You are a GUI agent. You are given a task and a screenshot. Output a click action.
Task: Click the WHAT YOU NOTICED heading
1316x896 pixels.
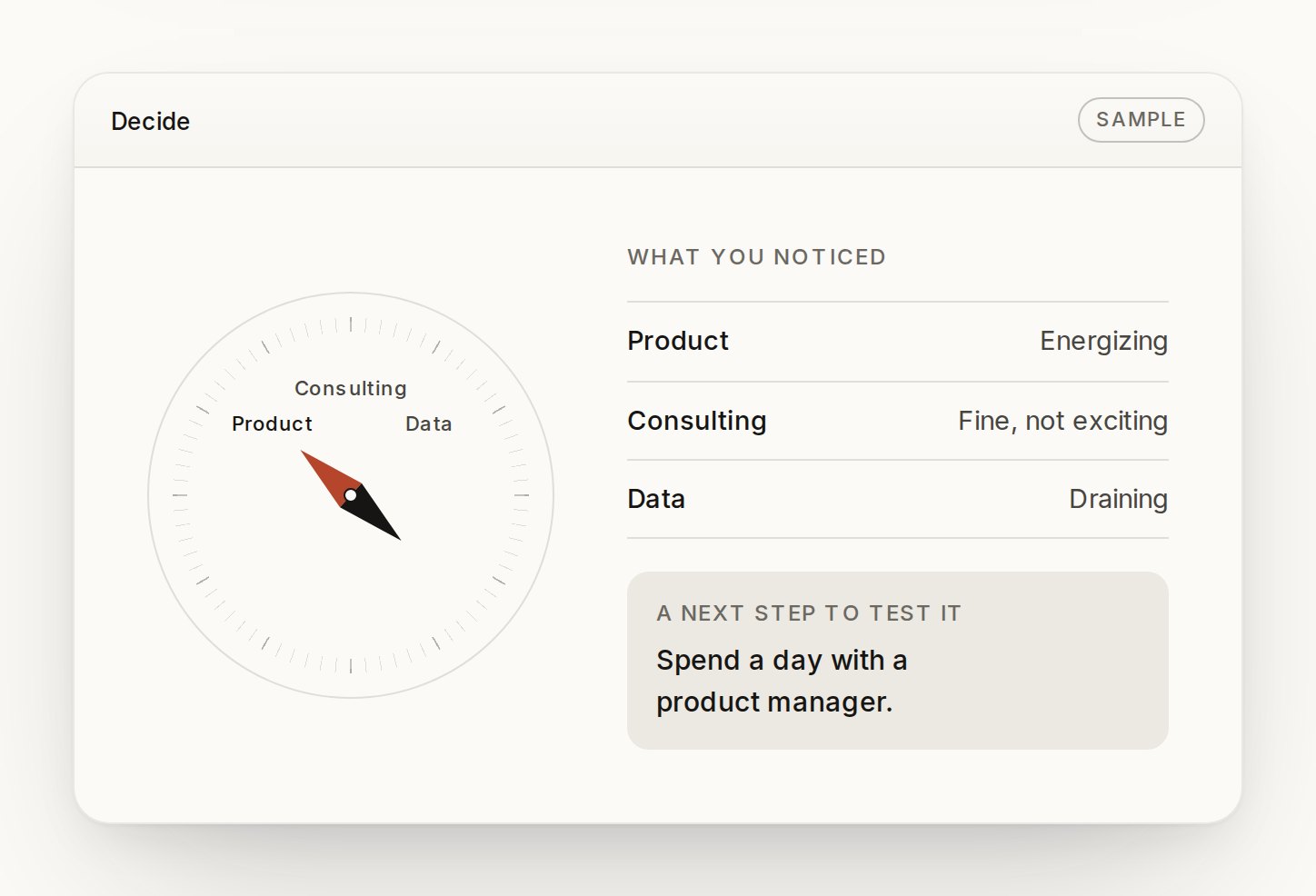[756, 257]
